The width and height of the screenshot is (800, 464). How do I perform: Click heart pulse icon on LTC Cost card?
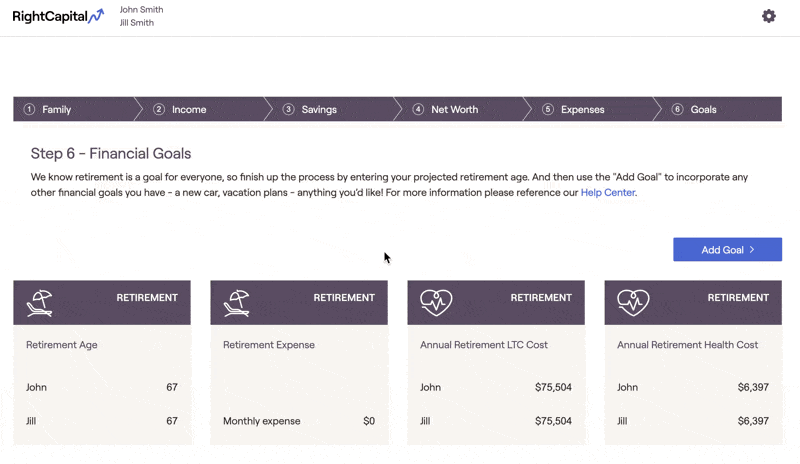[x=436, y=303]
